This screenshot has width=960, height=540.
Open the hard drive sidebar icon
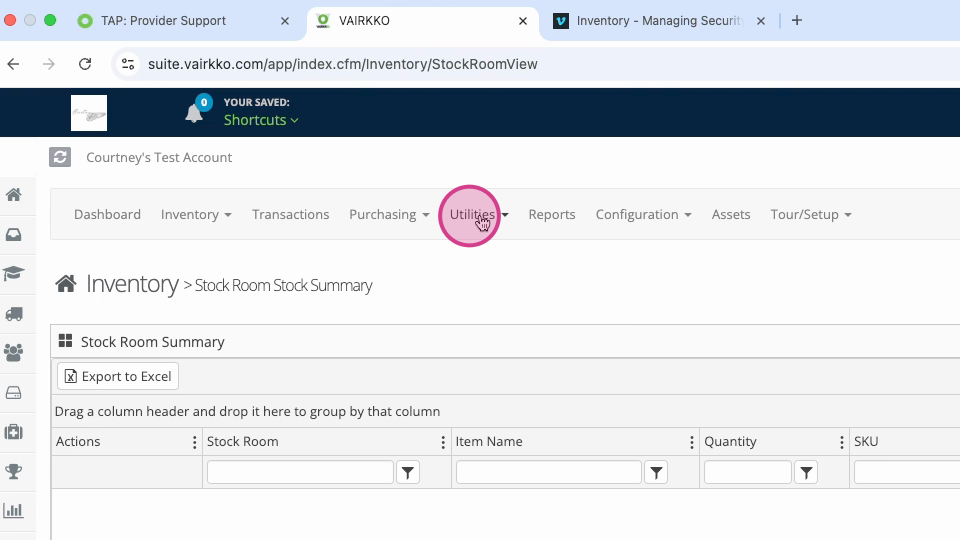[x=13, y=392]
